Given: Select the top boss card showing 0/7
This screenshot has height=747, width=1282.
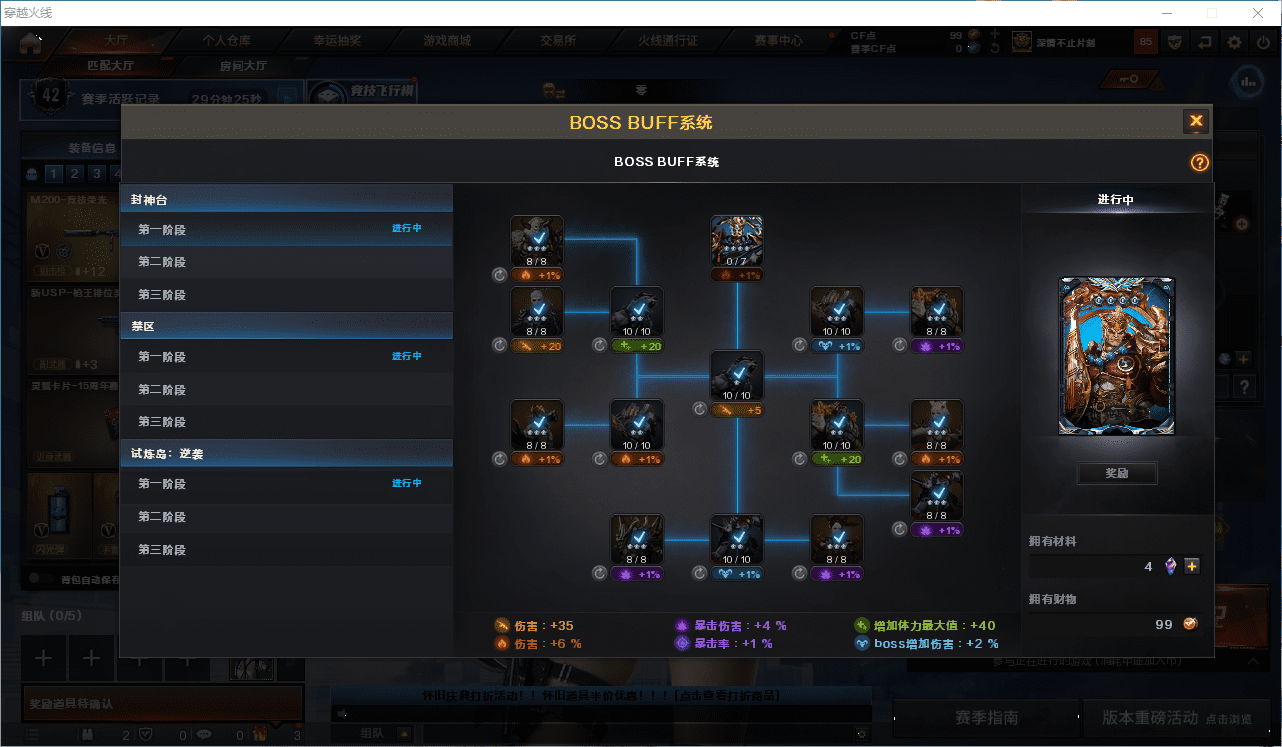Looking at the screenshot, I should tap(737, 241).
